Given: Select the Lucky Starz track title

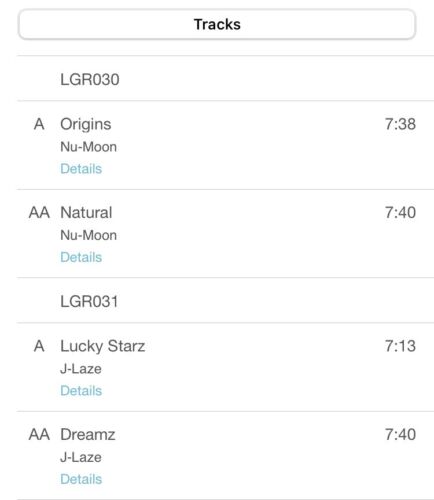Looking at the screenshot, I should pyautogui.click(x=103, y=346).
